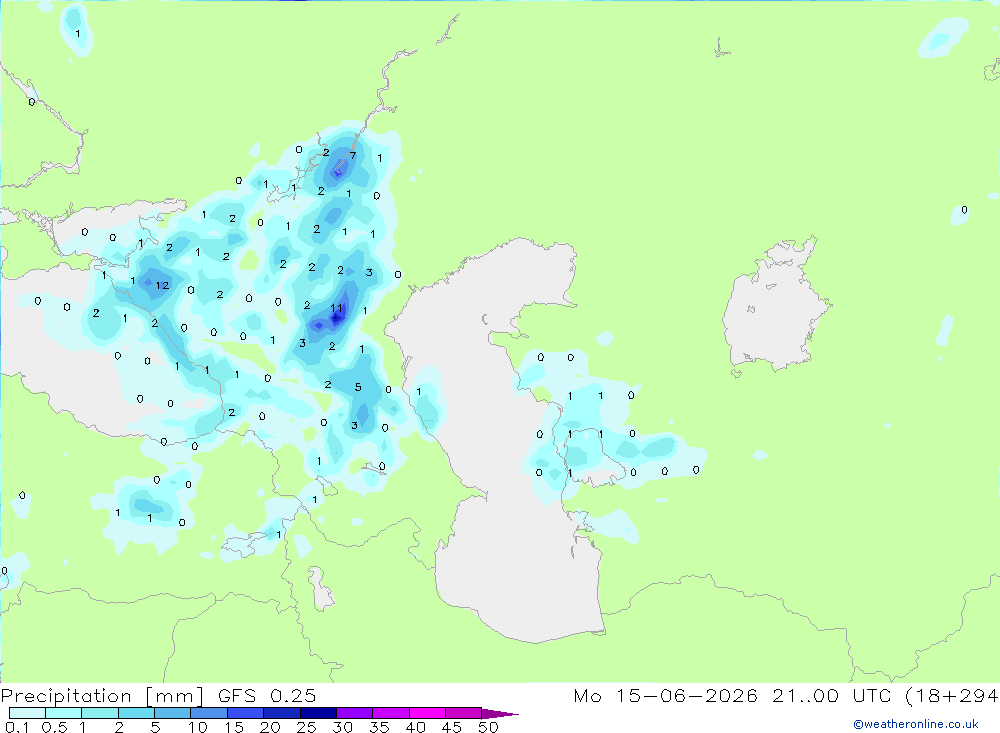Click the '0.1' legend scale label

click(x=17, y=727)
